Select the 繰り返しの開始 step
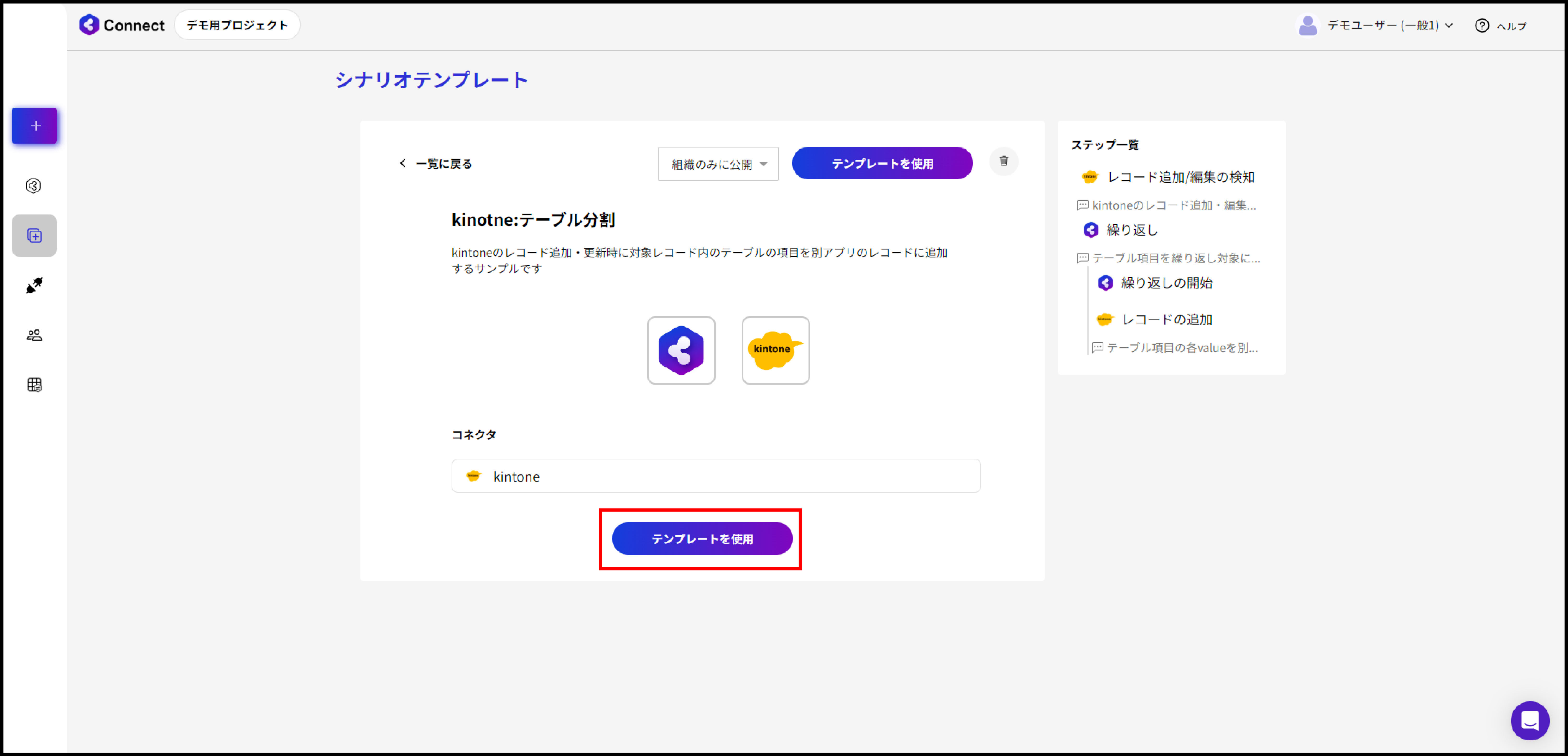This screenshot has height=756, width=1568. (1166, 283)
